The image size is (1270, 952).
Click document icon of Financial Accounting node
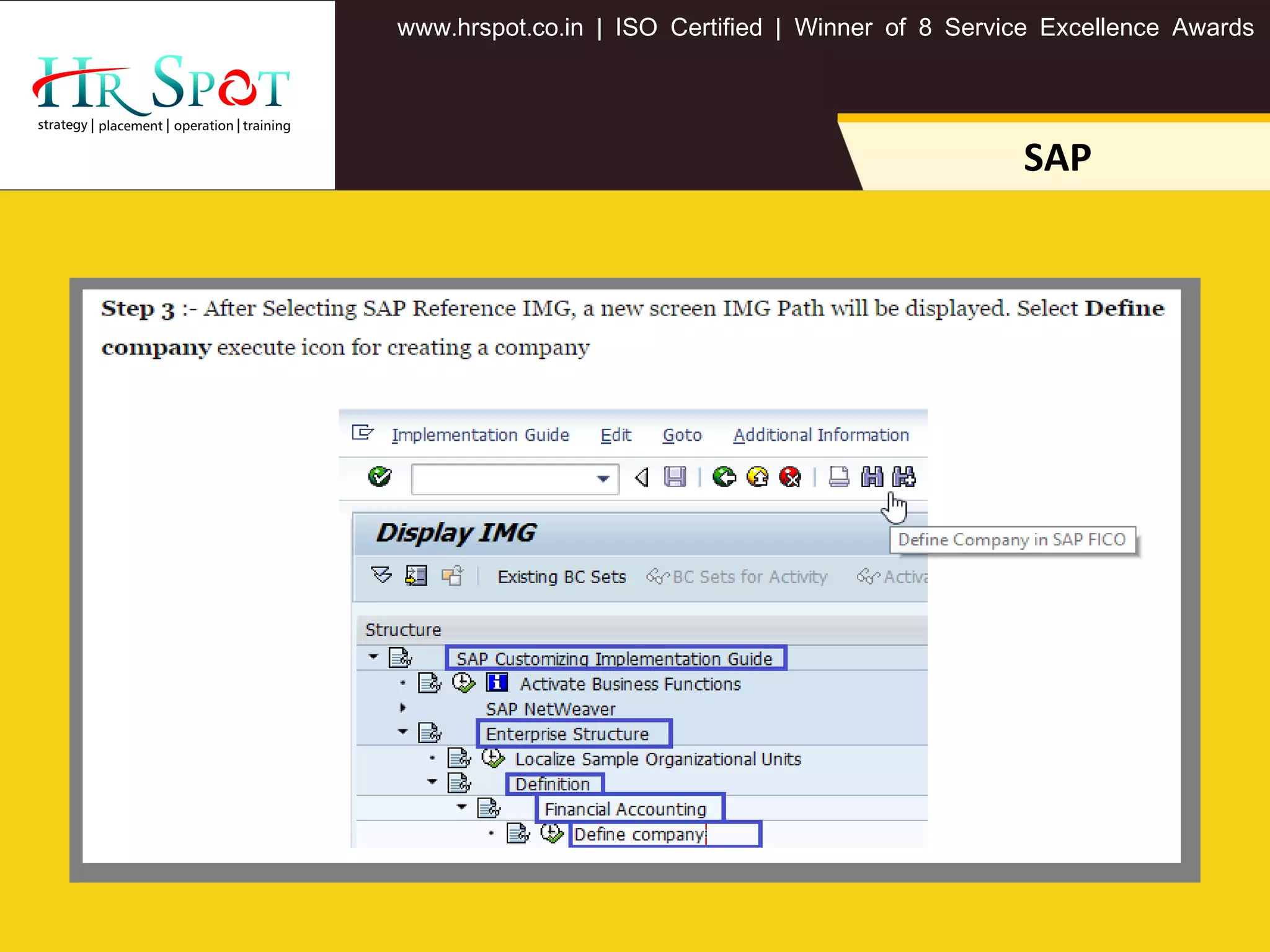[489, 808]
